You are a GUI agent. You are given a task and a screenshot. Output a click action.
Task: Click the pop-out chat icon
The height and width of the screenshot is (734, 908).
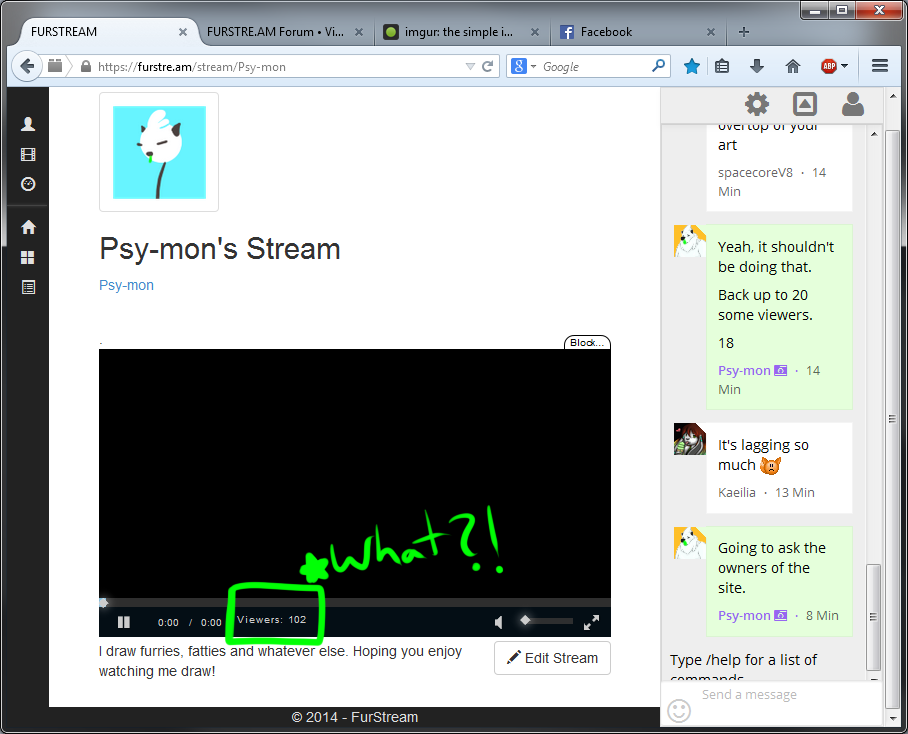tap(804, 104)
